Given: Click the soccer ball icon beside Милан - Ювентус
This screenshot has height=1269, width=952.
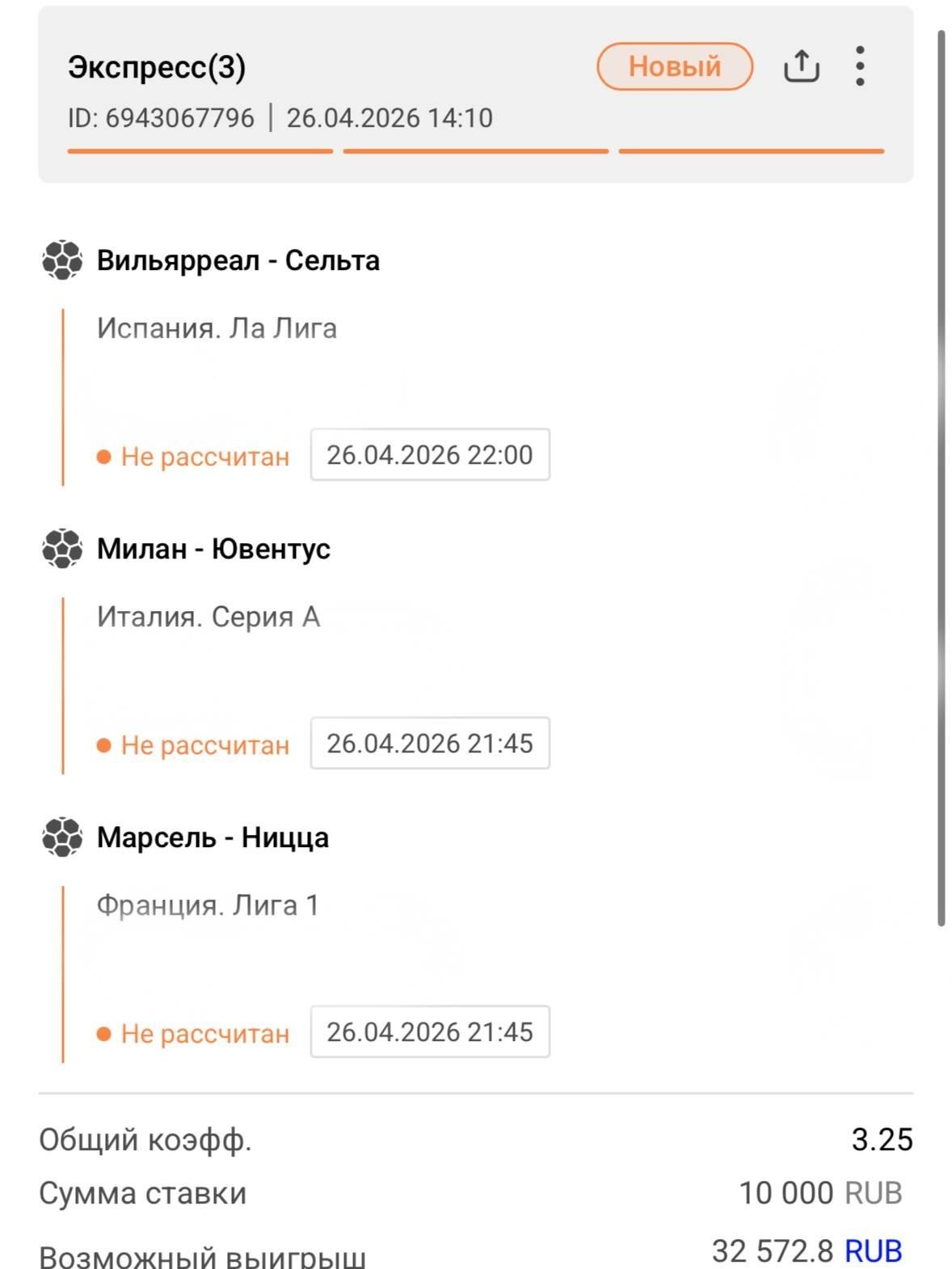Looking at the screenshot, I should (x=62, y=549).
